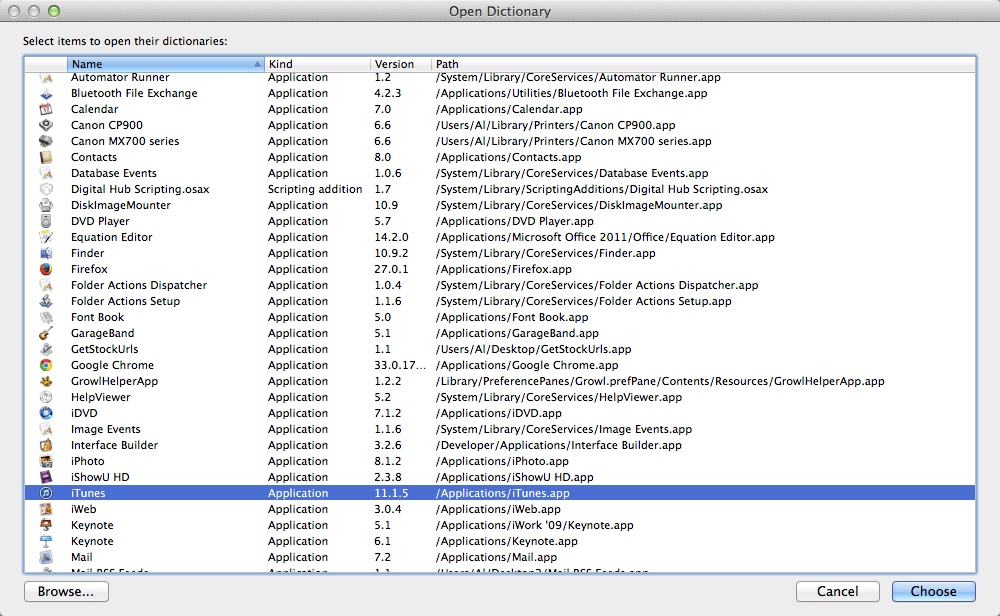The height and width of the screenshot is (616, 1000).
Task: Click the GrowlHelperApp.app path text
Action: click(x=659, y=381)
